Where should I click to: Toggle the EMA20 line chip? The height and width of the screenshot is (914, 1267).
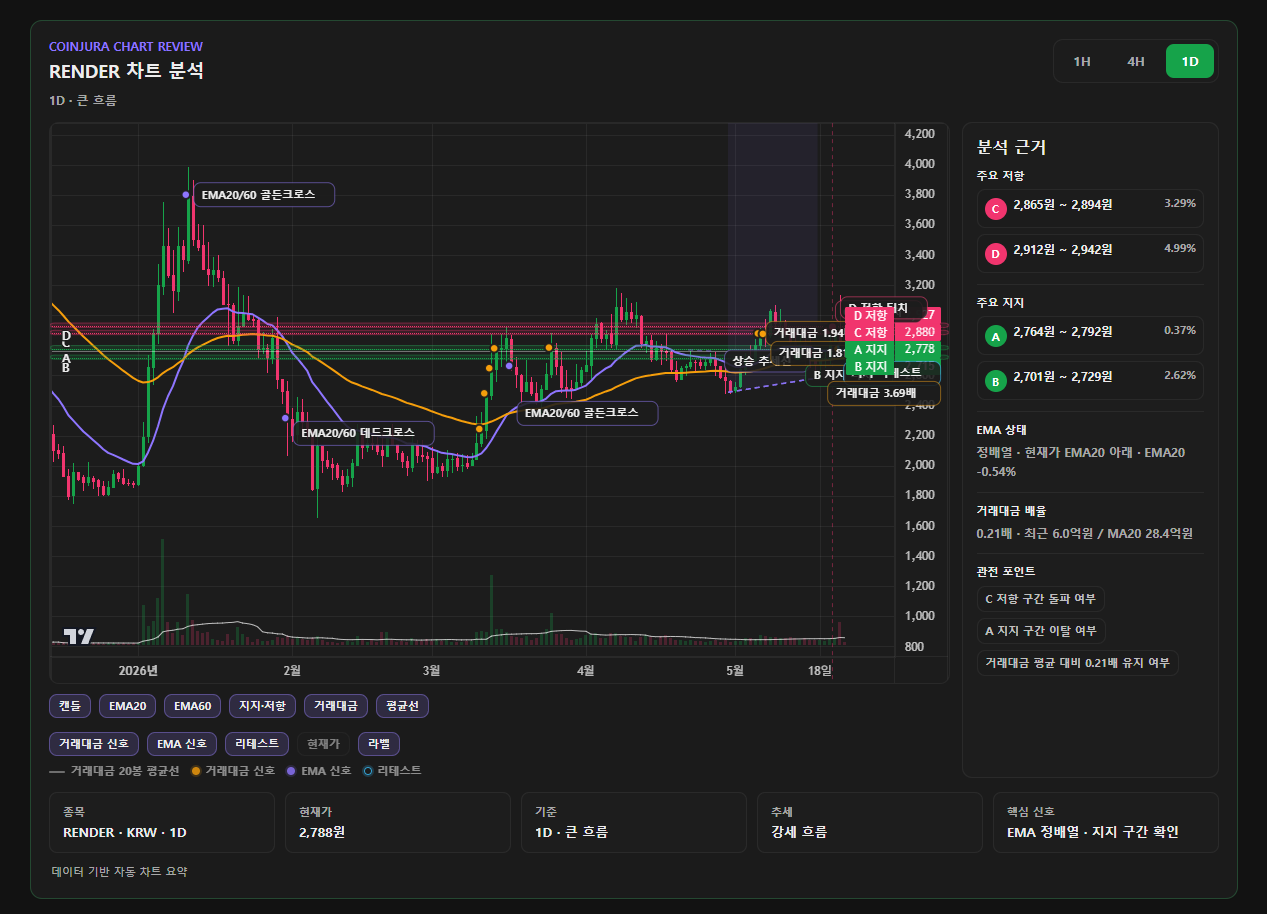click(128, 706)
